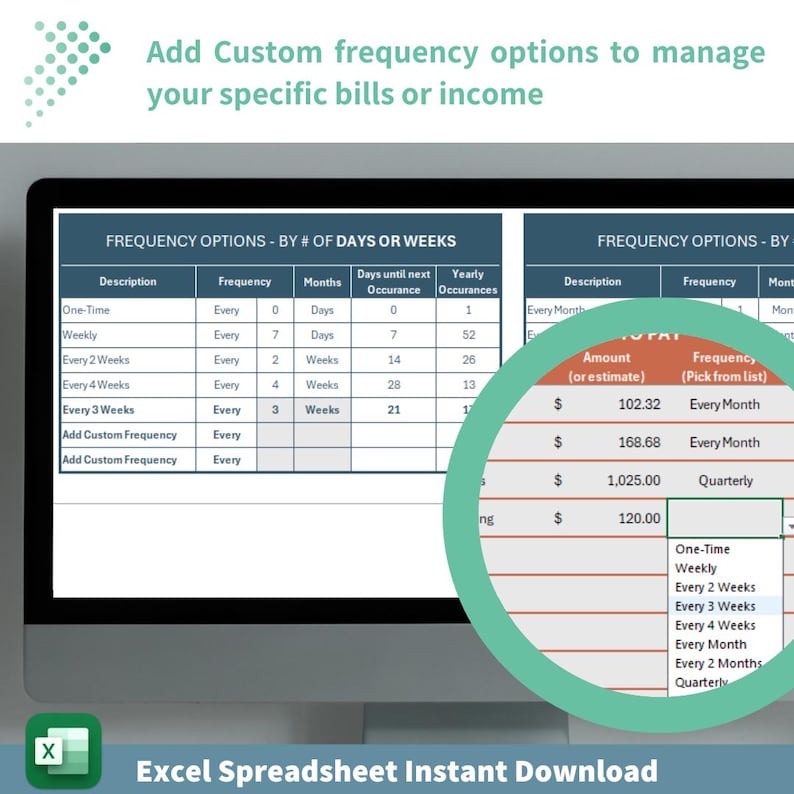Pick Weekly from the frequency list
Viewport: 794px width, 794px height.
coord(696,568)
